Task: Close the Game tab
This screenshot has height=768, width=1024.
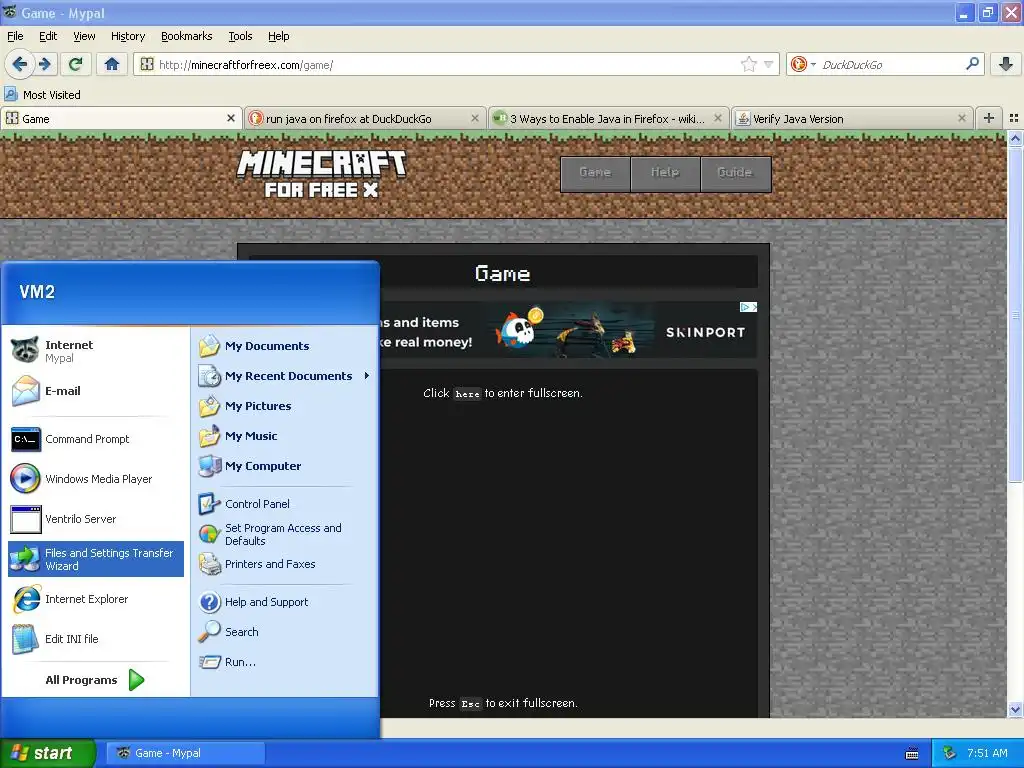Action: 231,118
